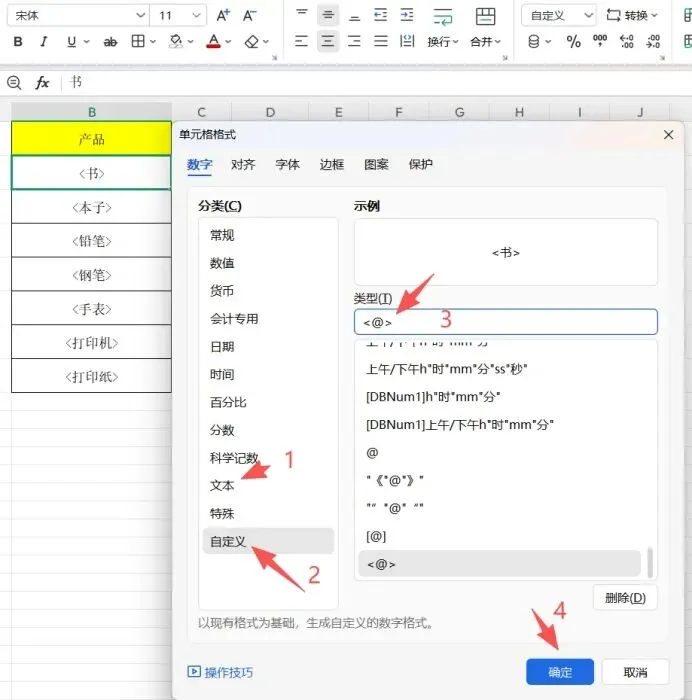Decrease font size with A- icon
692x700 pixels.
[x=250, y=16]
